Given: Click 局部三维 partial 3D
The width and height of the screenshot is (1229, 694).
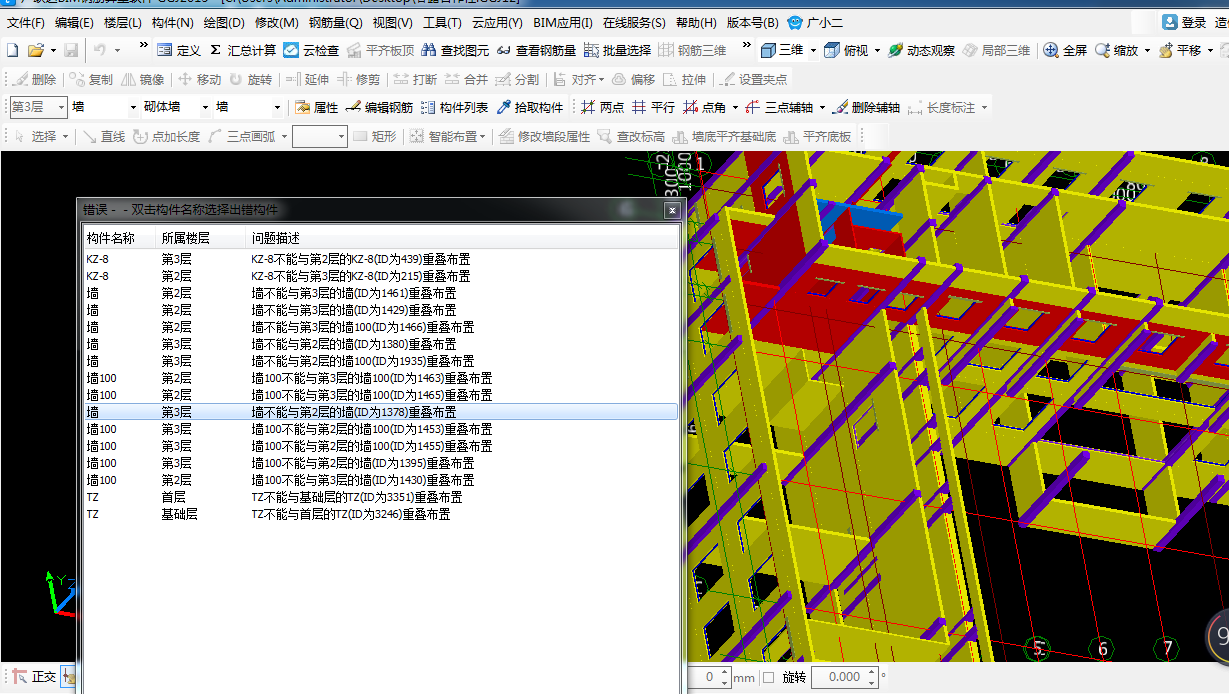Looking at the screenshot, I should [996, 50].
